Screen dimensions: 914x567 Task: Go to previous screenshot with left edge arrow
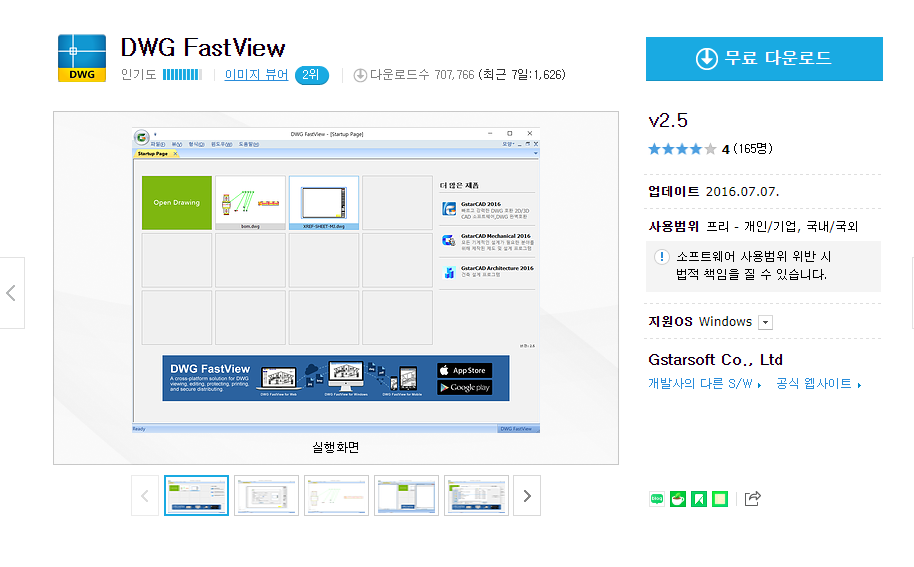[x=11, y=293]
